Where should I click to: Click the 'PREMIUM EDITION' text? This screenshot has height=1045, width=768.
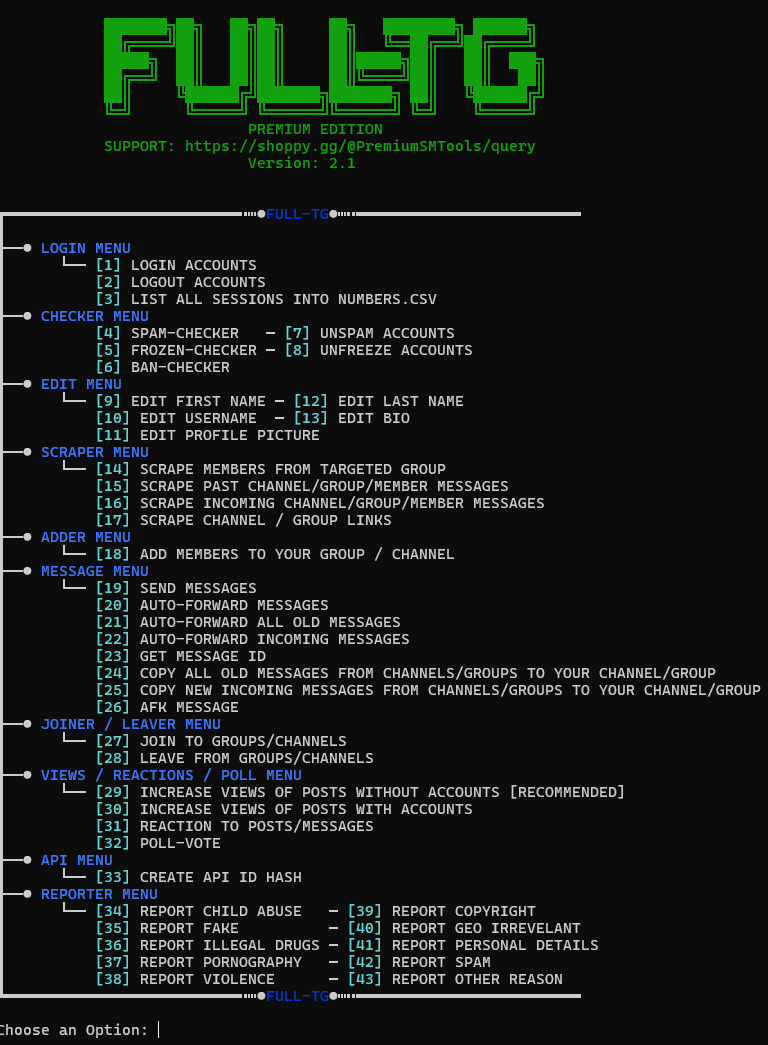click(315, 129)
